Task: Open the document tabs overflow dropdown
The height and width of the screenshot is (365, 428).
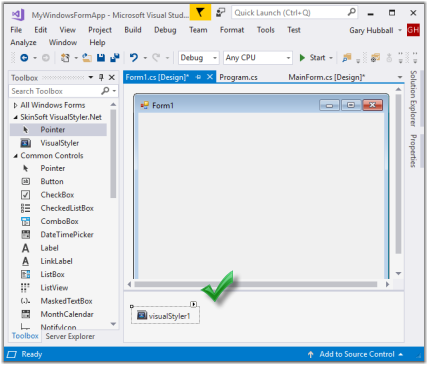Action: click(400, 77)
